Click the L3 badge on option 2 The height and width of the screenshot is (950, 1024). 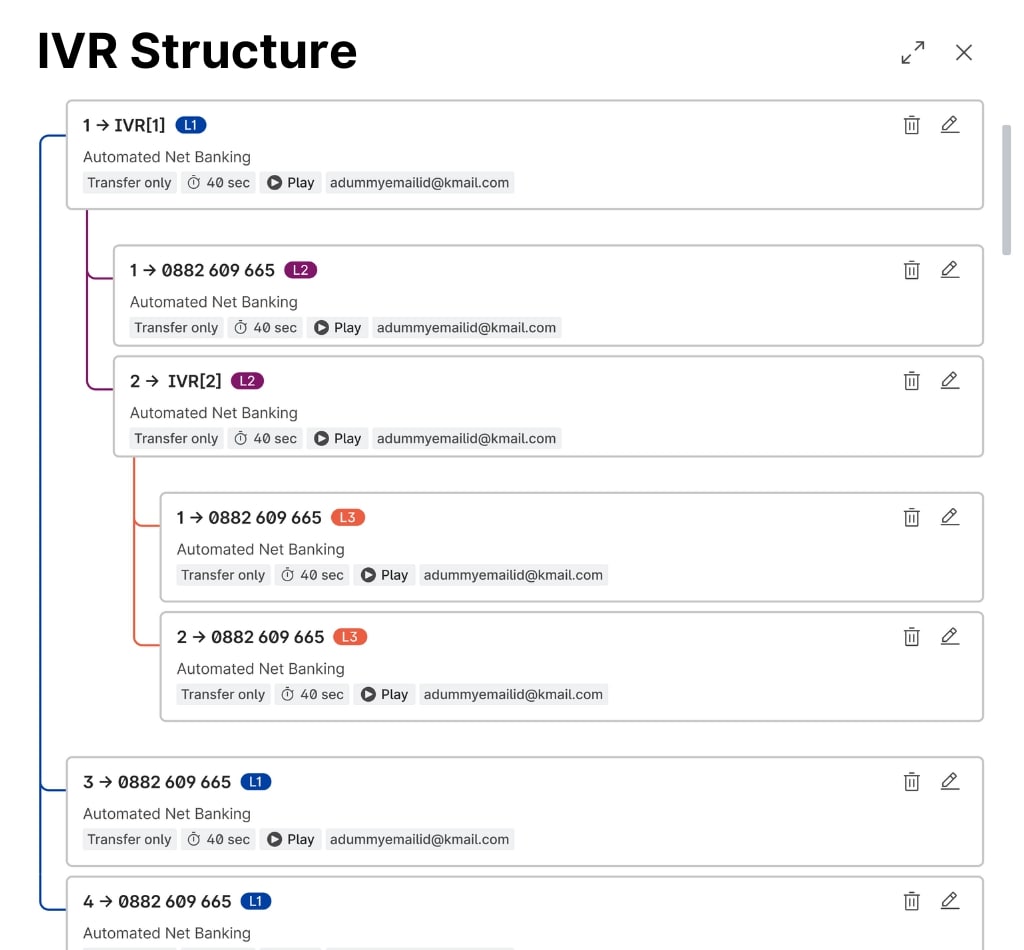click(x=349, y=637)
